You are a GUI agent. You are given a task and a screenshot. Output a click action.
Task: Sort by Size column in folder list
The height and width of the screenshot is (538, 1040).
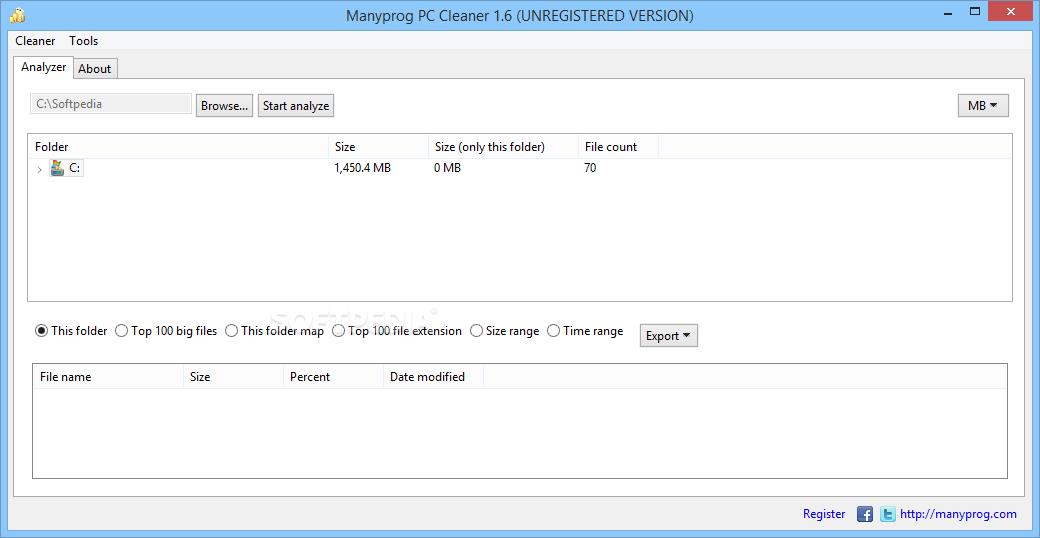coord(379,147)
